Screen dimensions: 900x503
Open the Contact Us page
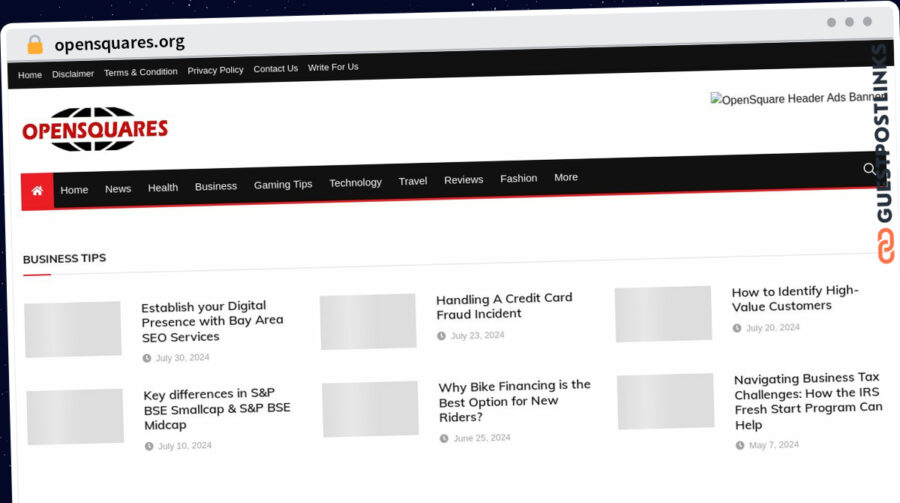coord(276,68)
